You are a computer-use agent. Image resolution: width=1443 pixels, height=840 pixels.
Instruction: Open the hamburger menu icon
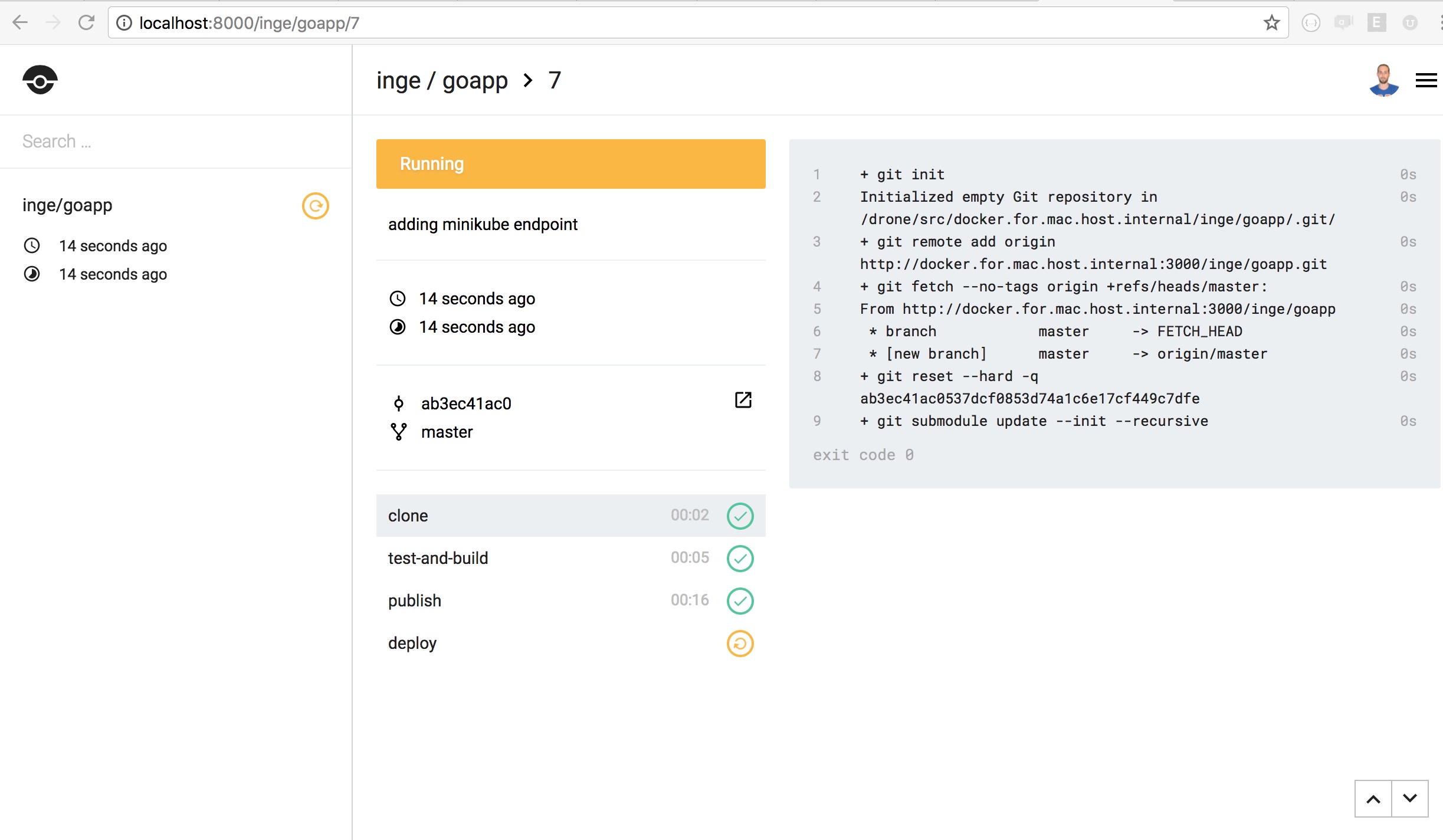point(1426,80)
